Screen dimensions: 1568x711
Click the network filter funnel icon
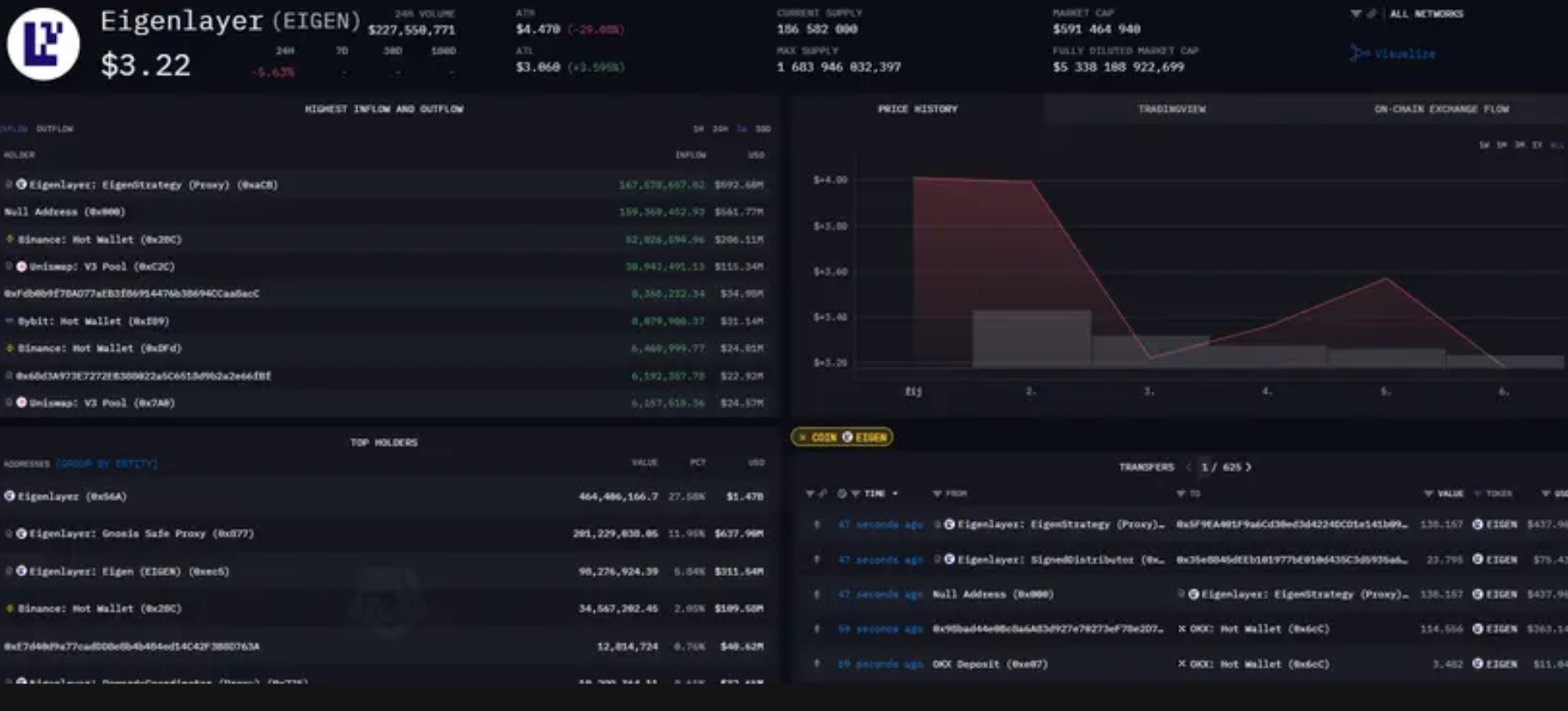[x=1356, y=14]
